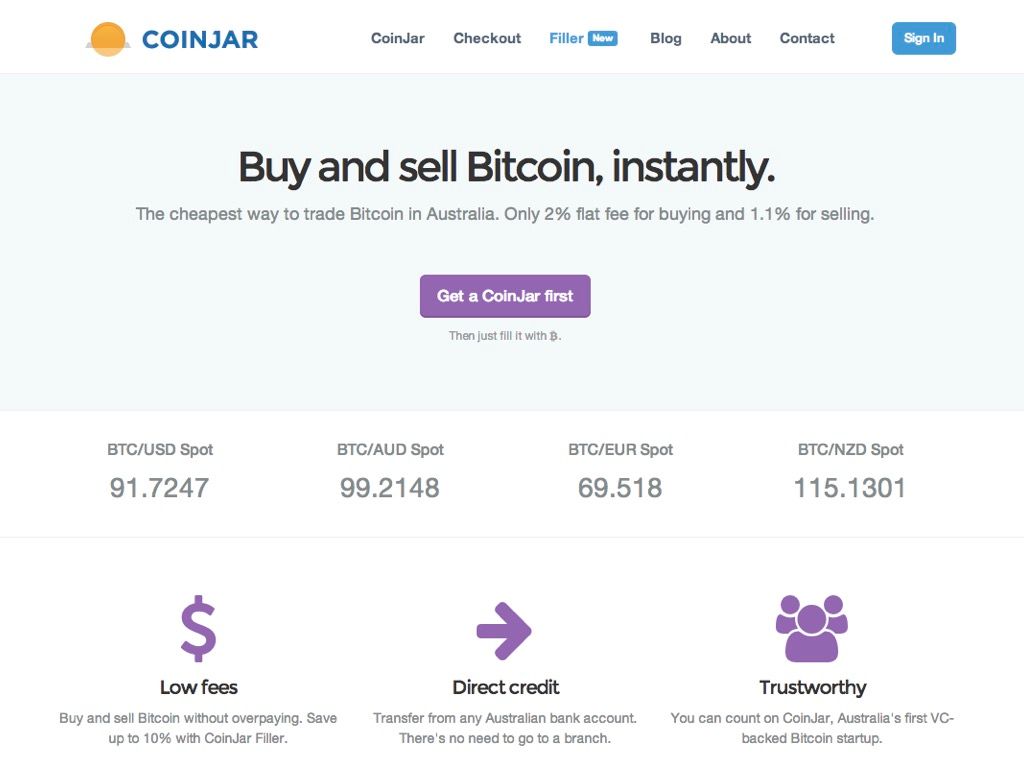Click the purple right arrow icon
1024x768 pixels.
pos(504,630)
